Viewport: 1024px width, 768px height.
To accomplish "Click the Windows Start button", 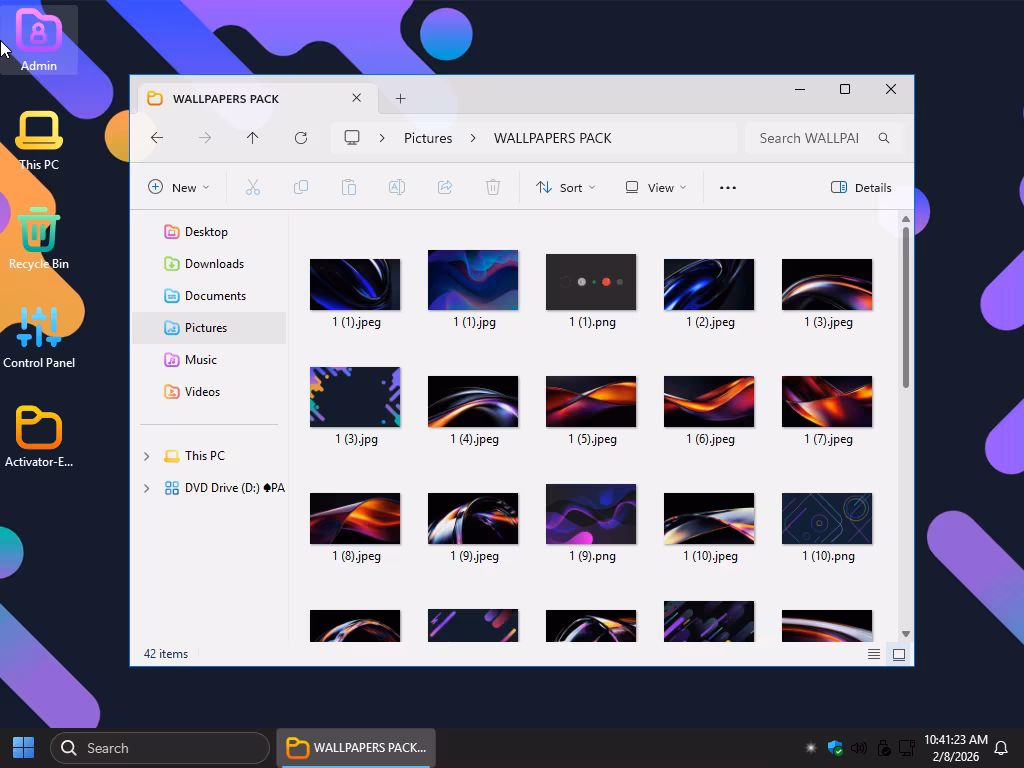I will click(24, 747).
